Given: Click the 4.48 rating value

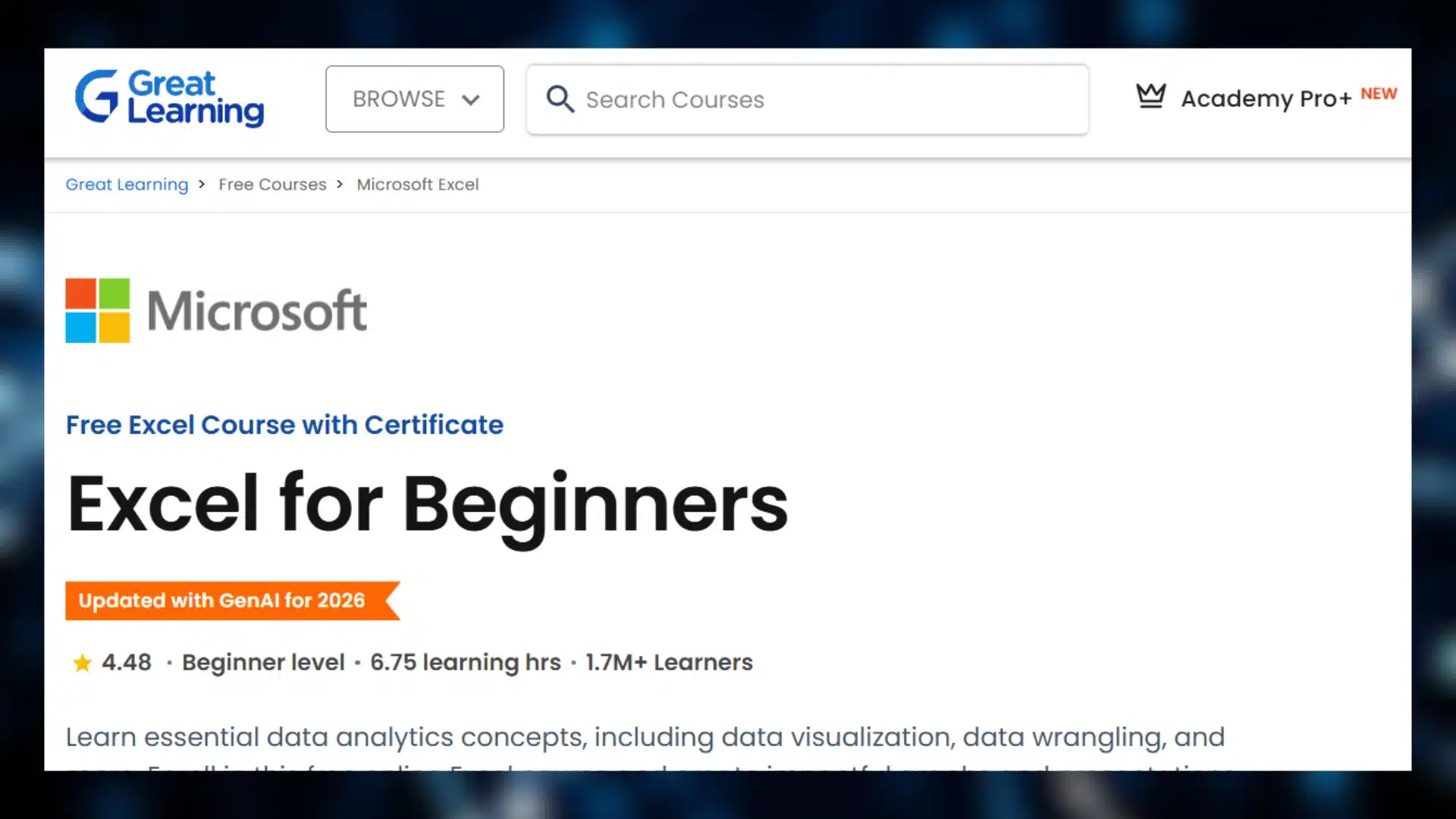Looking at the screenshot, I should tap(127, 662).
